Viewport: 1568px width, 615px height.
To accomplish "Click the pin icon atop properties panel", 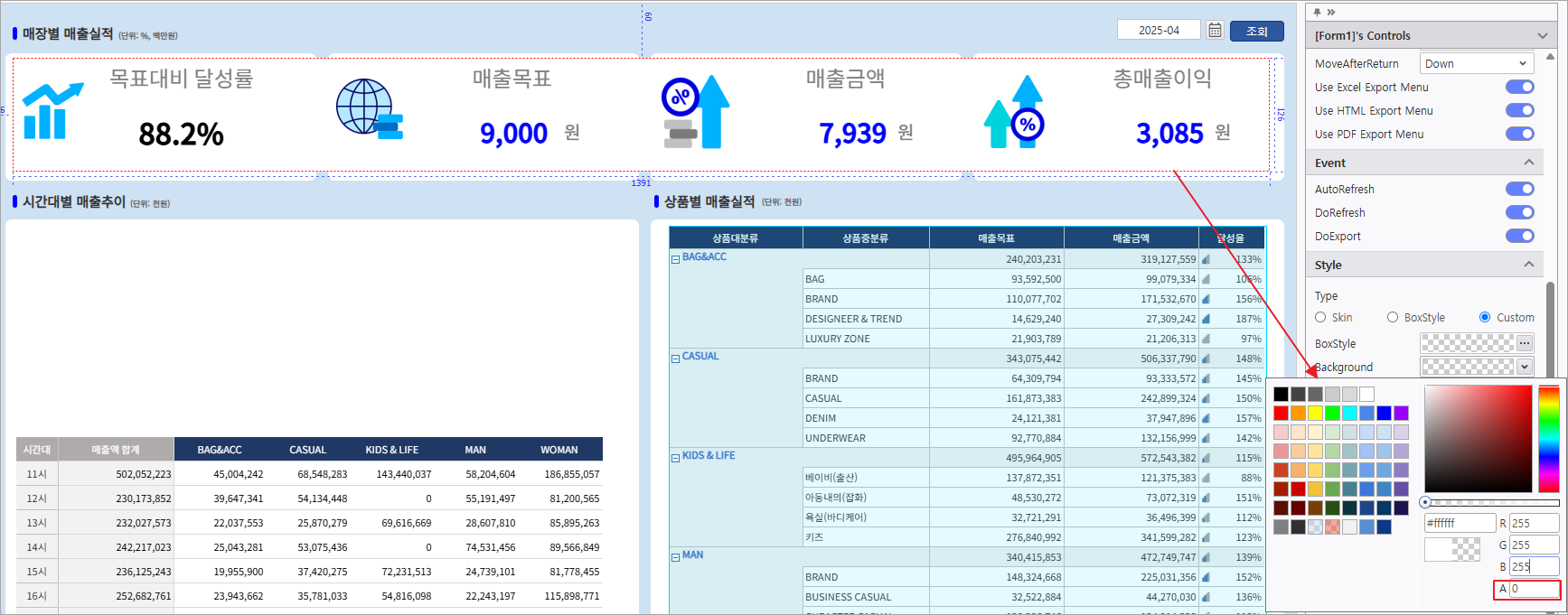I will pyautogui.click(x=1317, y=12).
